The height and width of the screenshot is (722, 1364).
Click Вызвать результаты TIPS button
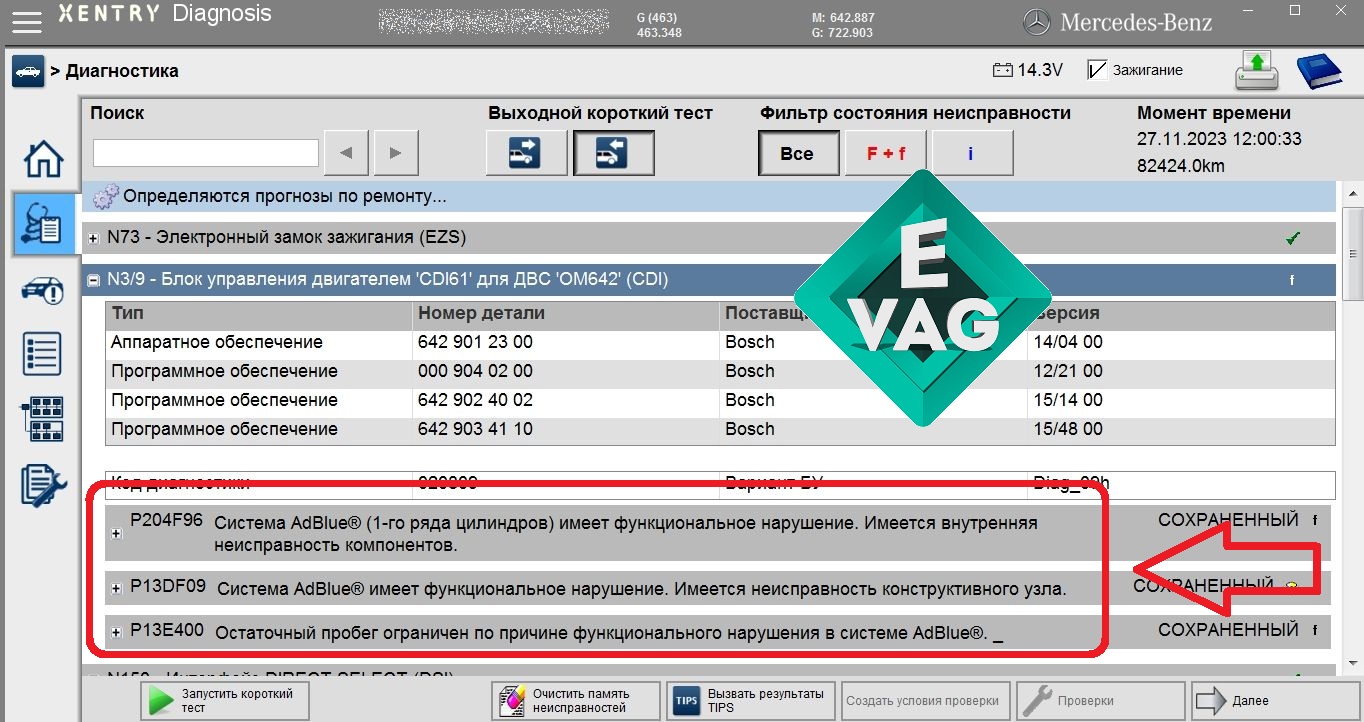751,700
